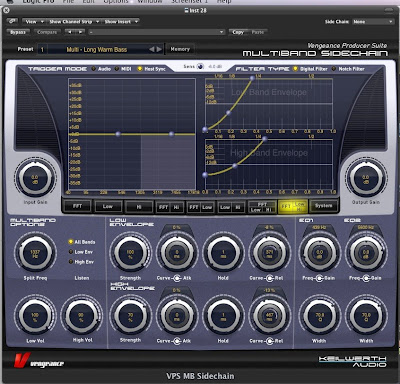Click the Output Gain knob
Screen dimensions: 400x384
coord(366,179)
